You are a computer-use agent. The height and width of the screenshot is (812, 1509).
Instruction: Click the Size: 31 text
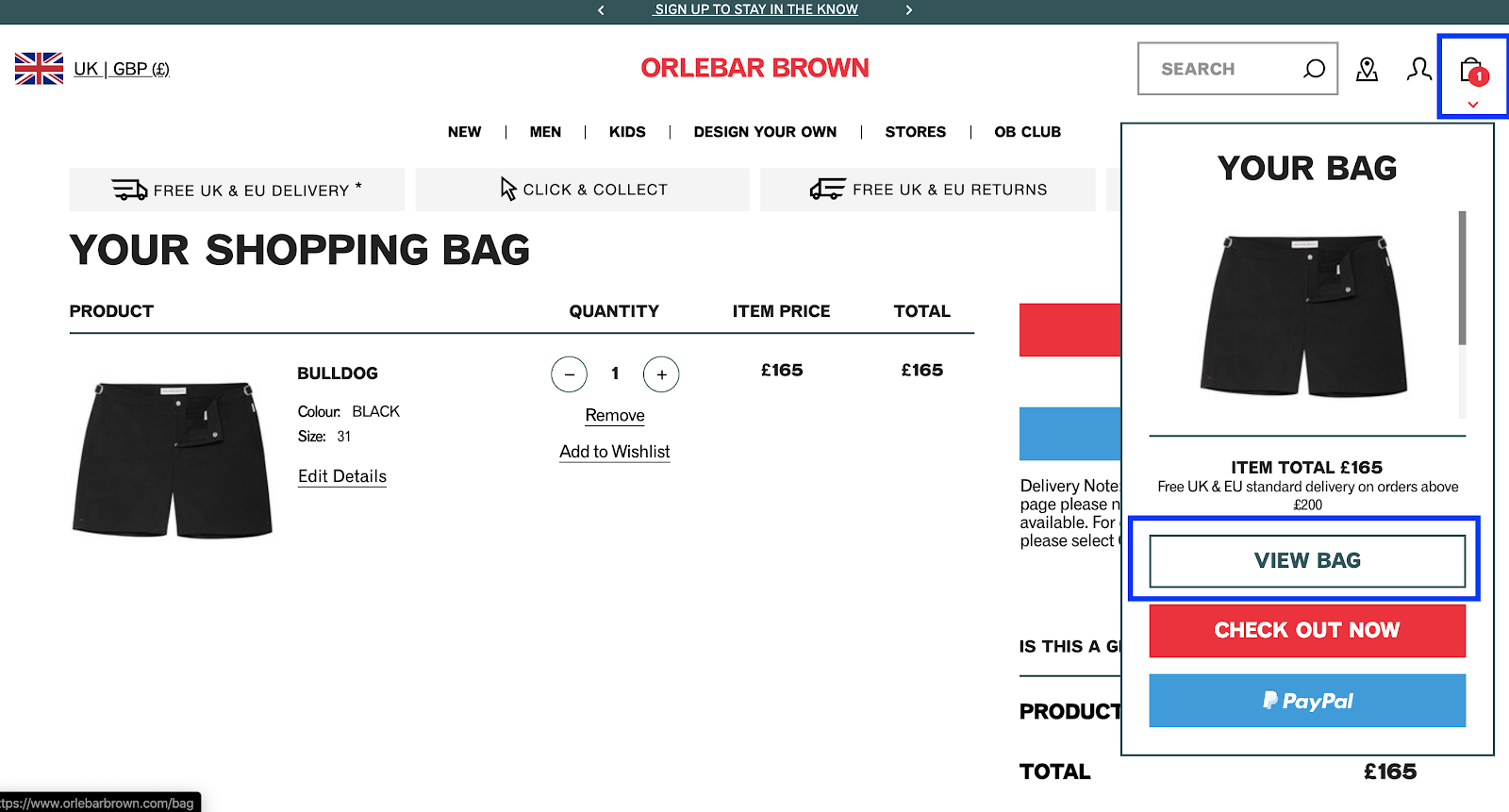click(x=324, y=437)
